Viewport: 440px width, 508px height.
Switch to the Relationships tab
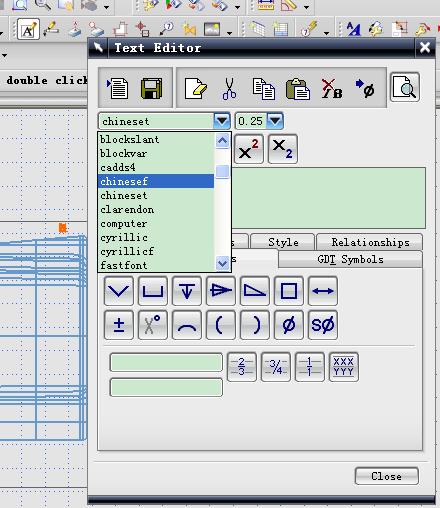(369, 242)
